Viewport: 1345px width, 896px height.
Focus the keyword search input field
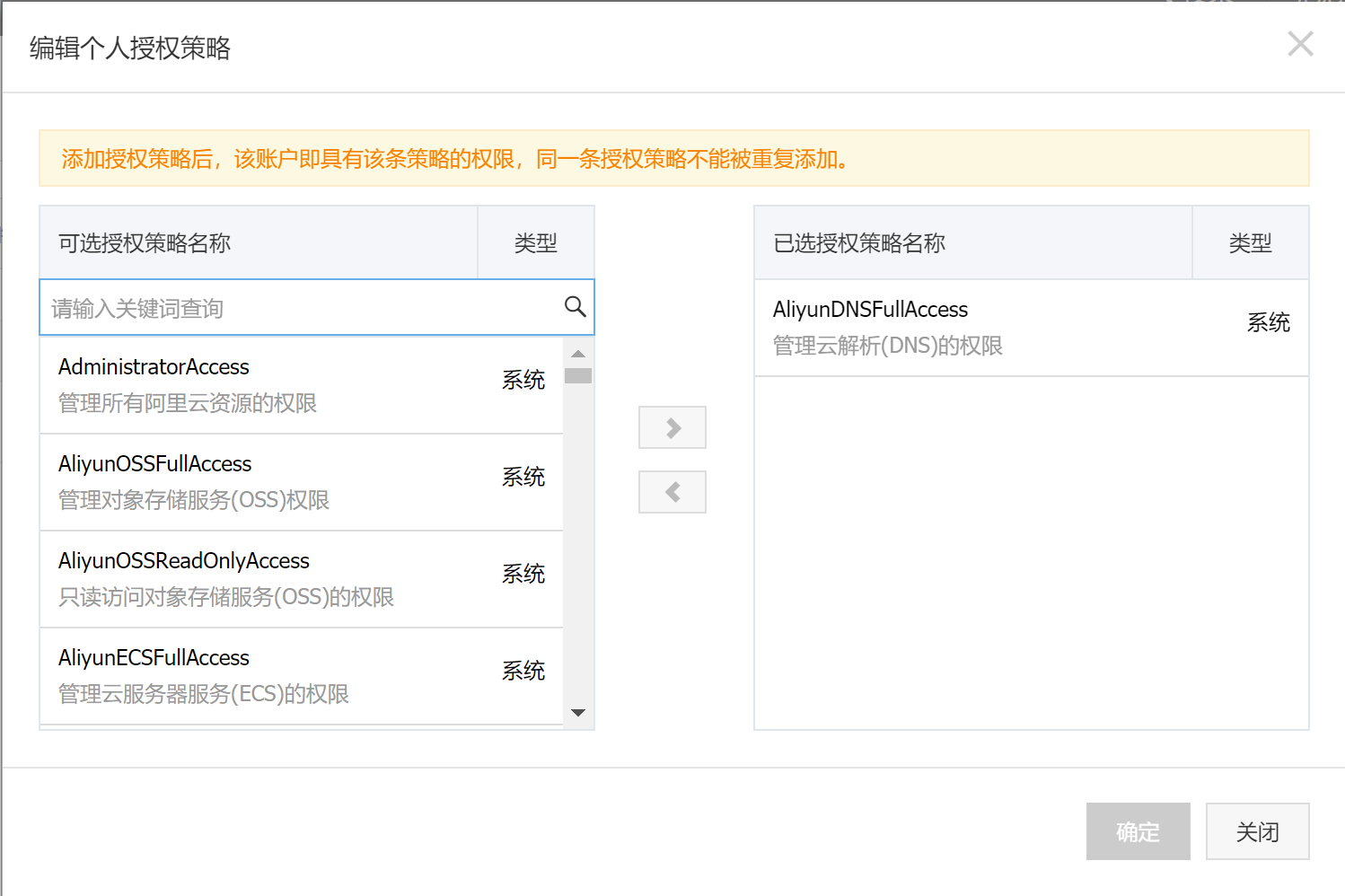[301, 308]
